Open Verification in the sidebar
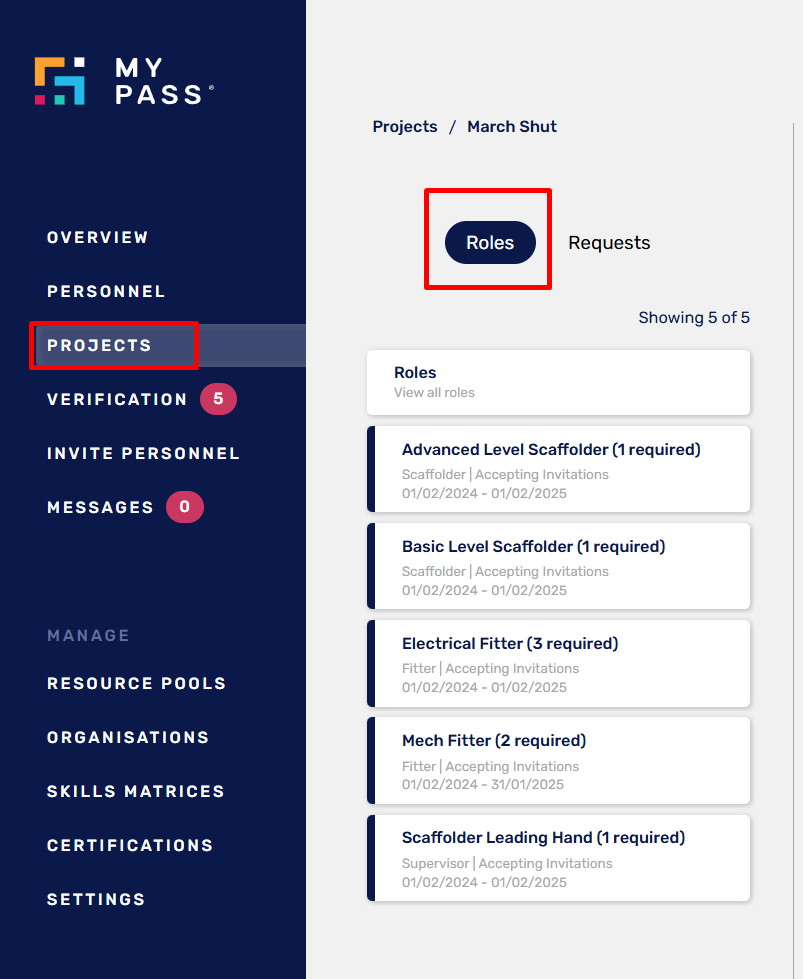The image size is (803, 979). 117,400
